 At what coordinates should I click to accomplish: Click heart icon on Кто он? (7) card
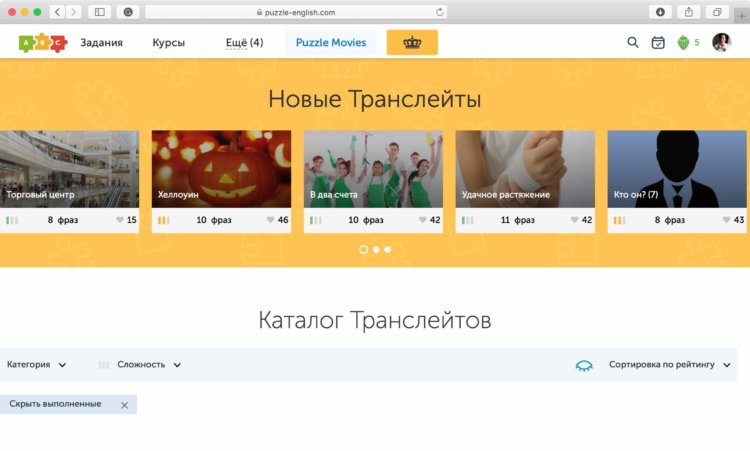tap(726, 220)
